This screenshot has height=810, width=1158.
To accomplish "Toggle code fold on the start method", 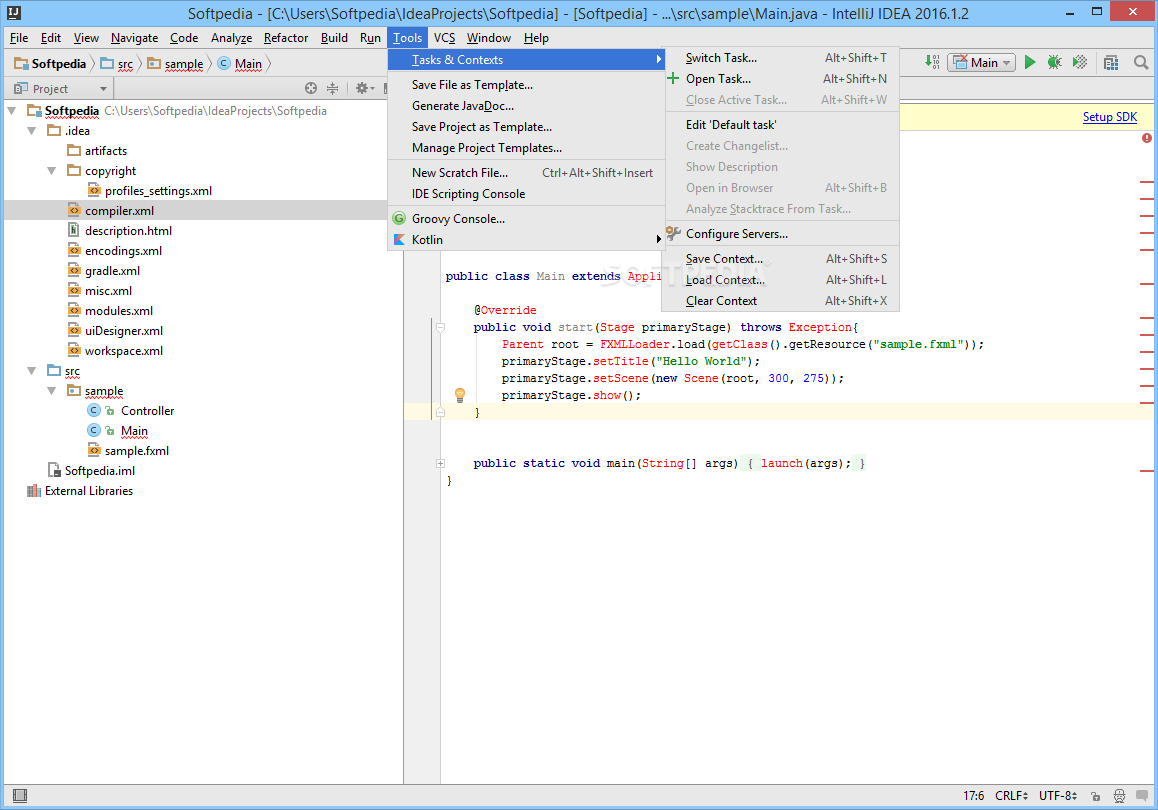I will tap(440, 327).
